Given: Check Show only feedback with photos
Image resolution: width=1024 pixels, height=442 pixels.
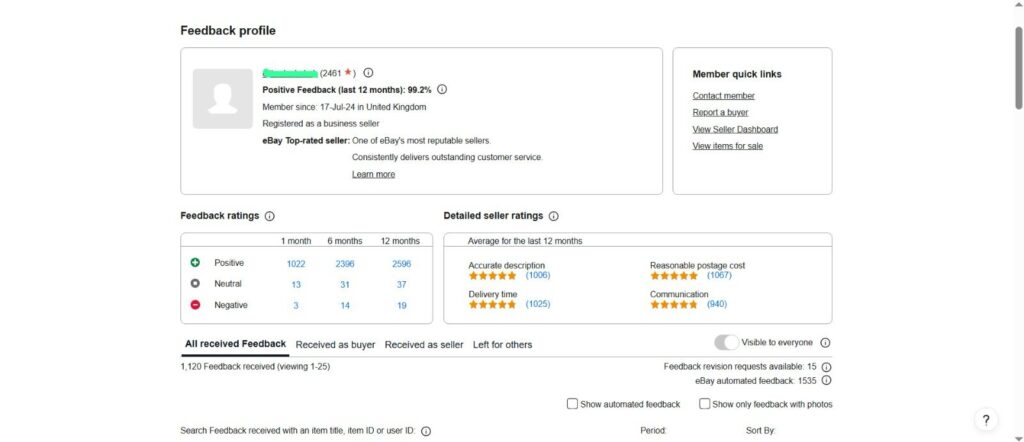Looking at the screenshot, I should point(705,404).
